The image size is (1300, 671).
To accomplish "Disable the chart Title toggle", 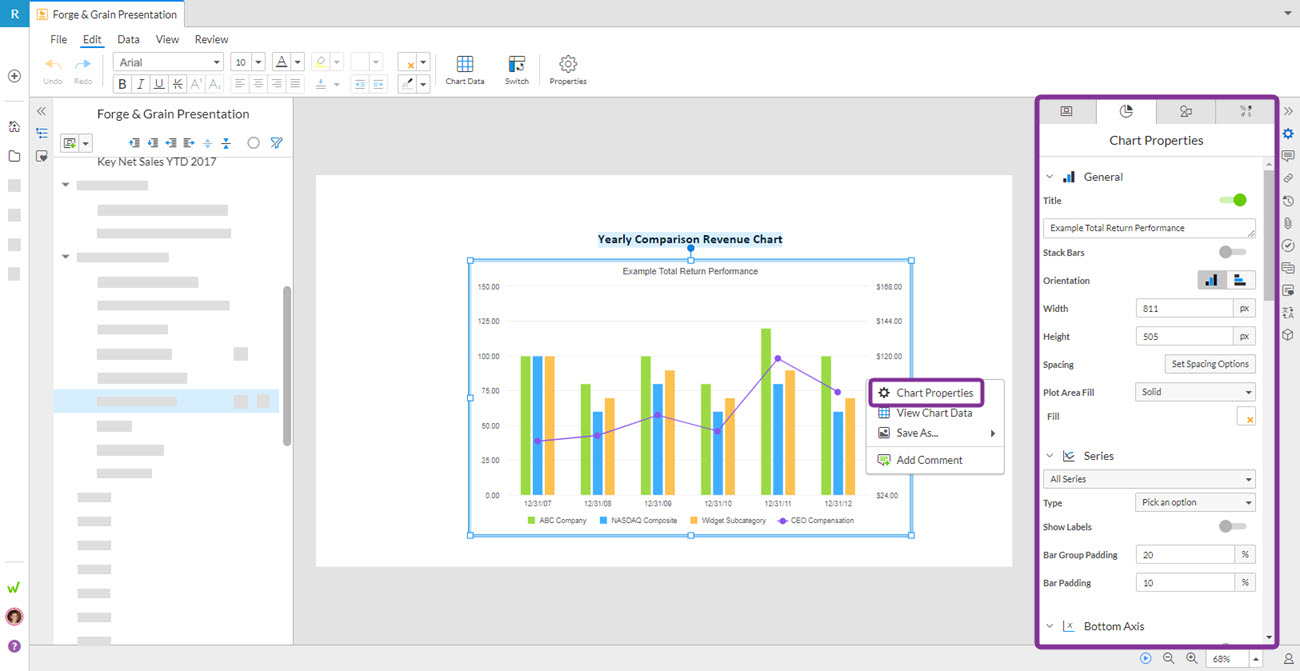I will pyautogui.click(x=1234, y=200).
